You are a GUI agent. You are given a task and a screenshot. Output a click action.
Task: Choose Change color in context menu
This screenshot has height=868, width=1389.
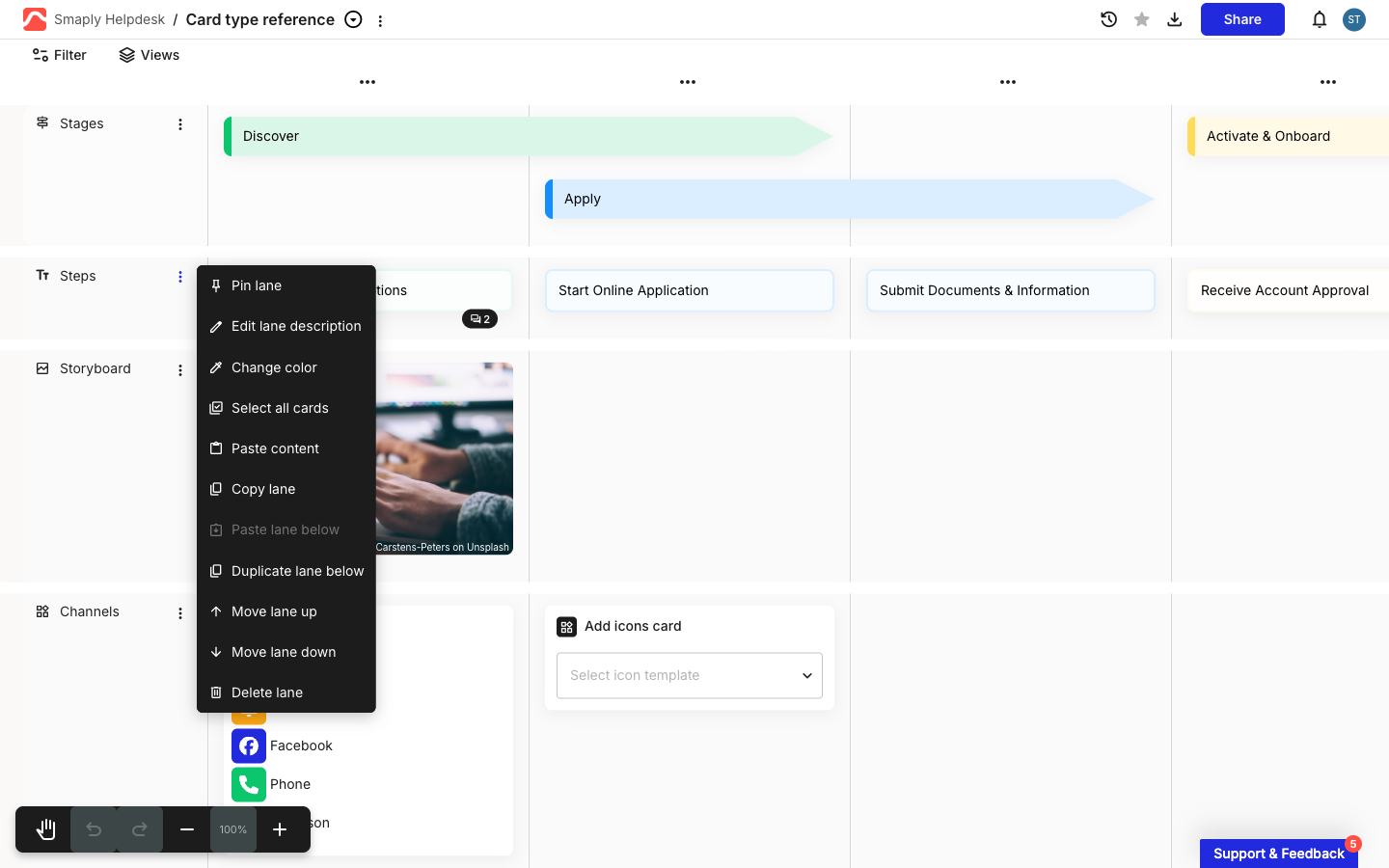click(286, 367)
